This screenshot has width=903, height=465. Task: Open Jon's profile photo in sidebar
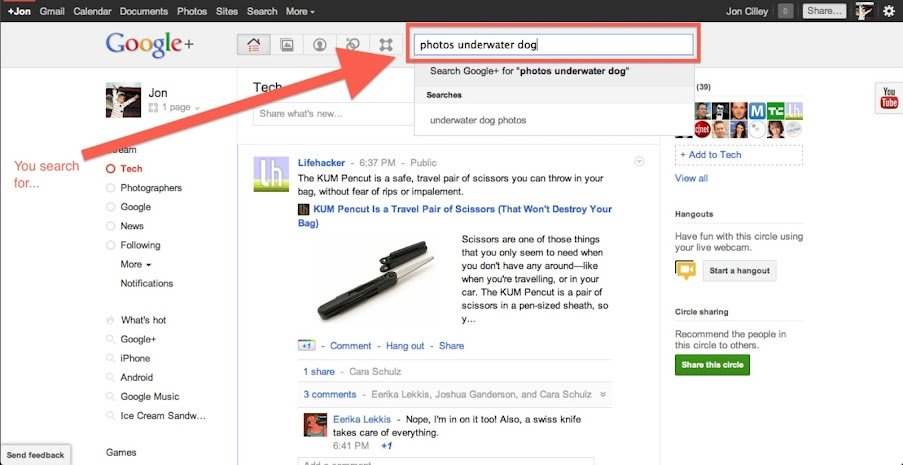tap(123, 100)
